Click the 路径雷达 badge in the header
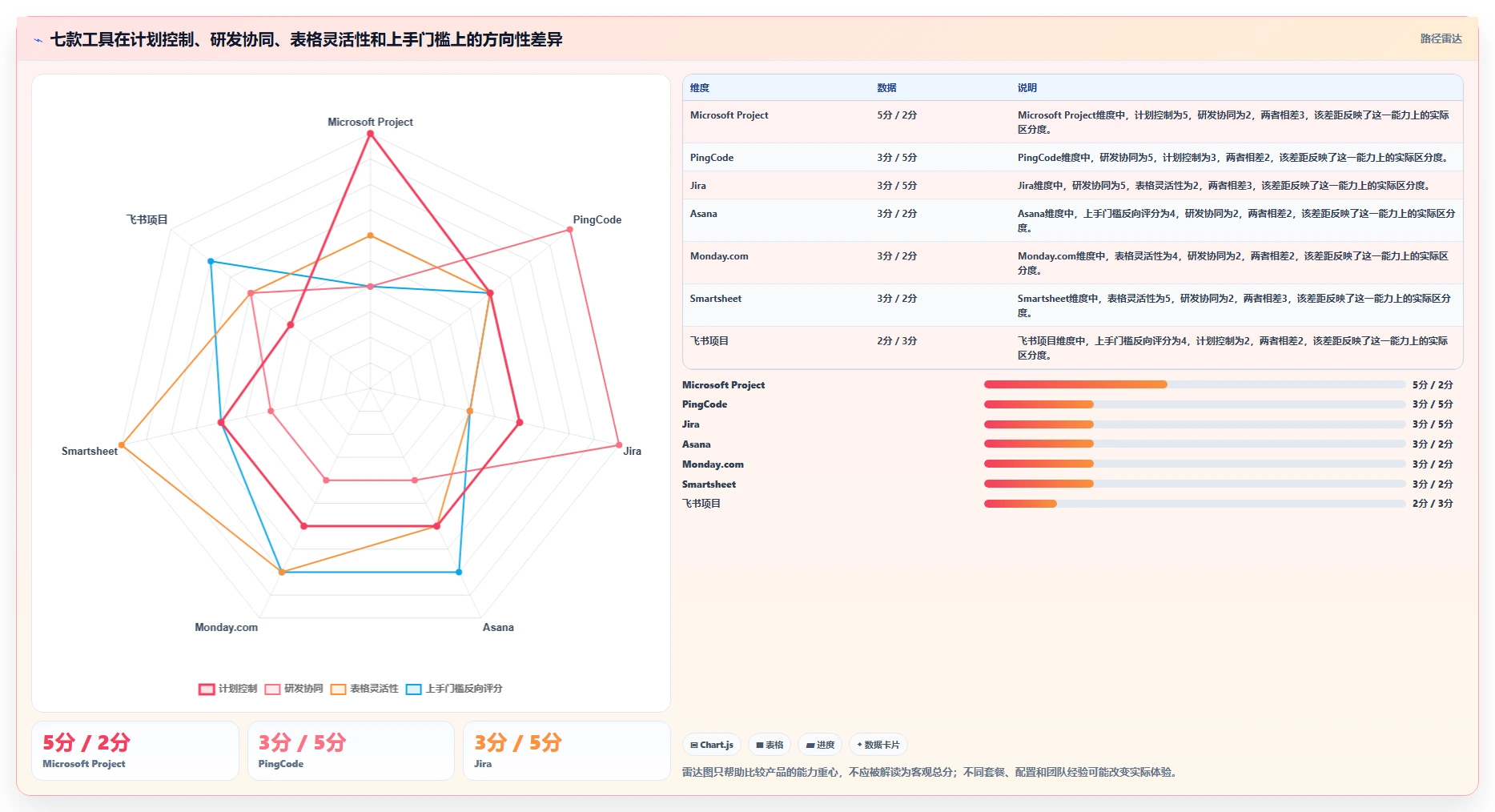This screenshot has width=1495, height=812. point(1441,38)
